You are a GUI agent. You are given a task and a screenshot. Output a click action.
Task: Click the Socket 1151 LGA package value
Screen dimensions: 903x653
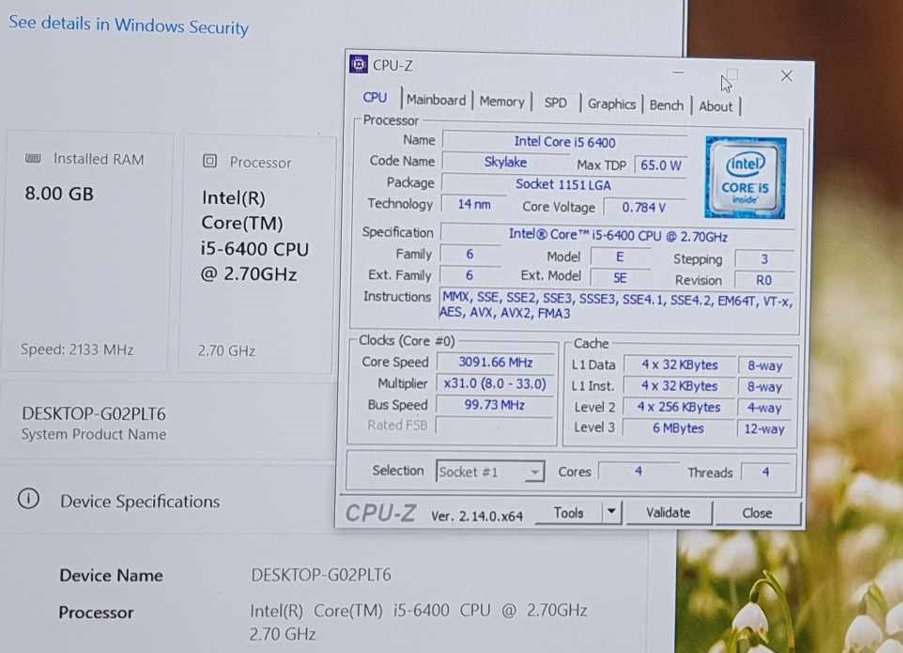pos(563,184)
